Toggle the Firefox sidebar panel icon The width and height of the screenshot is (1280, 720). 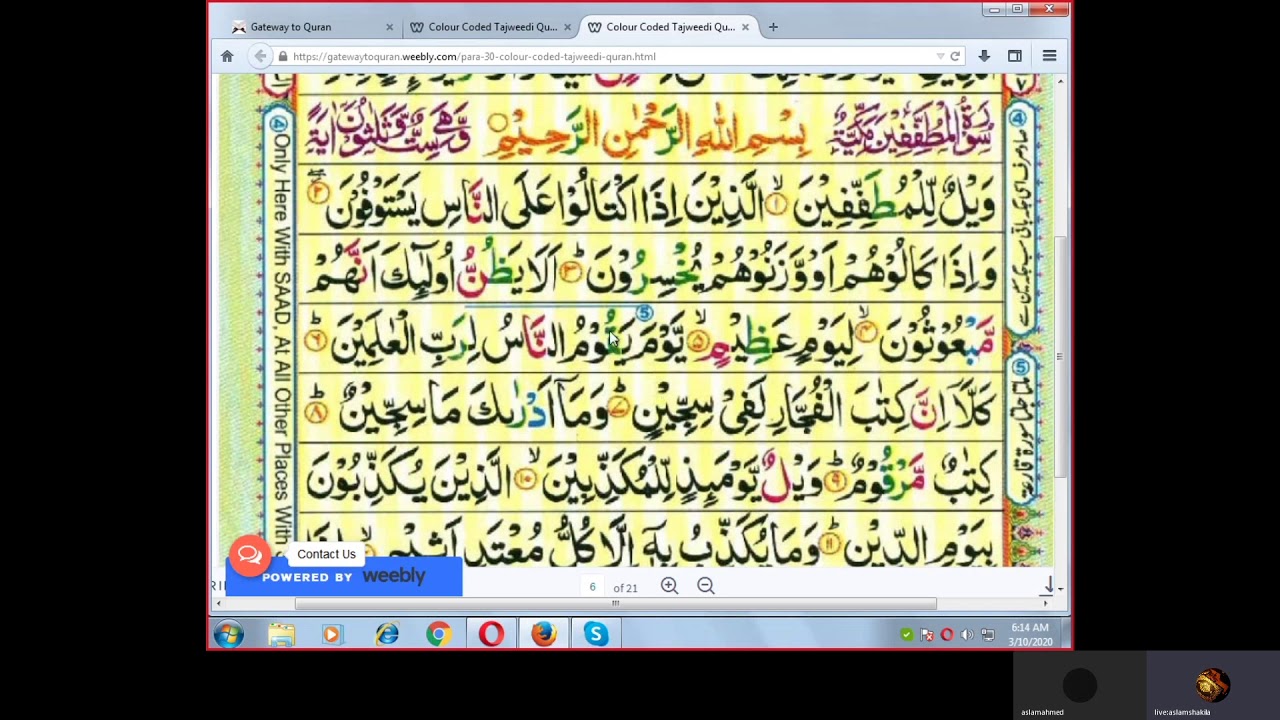point(1015,56)
